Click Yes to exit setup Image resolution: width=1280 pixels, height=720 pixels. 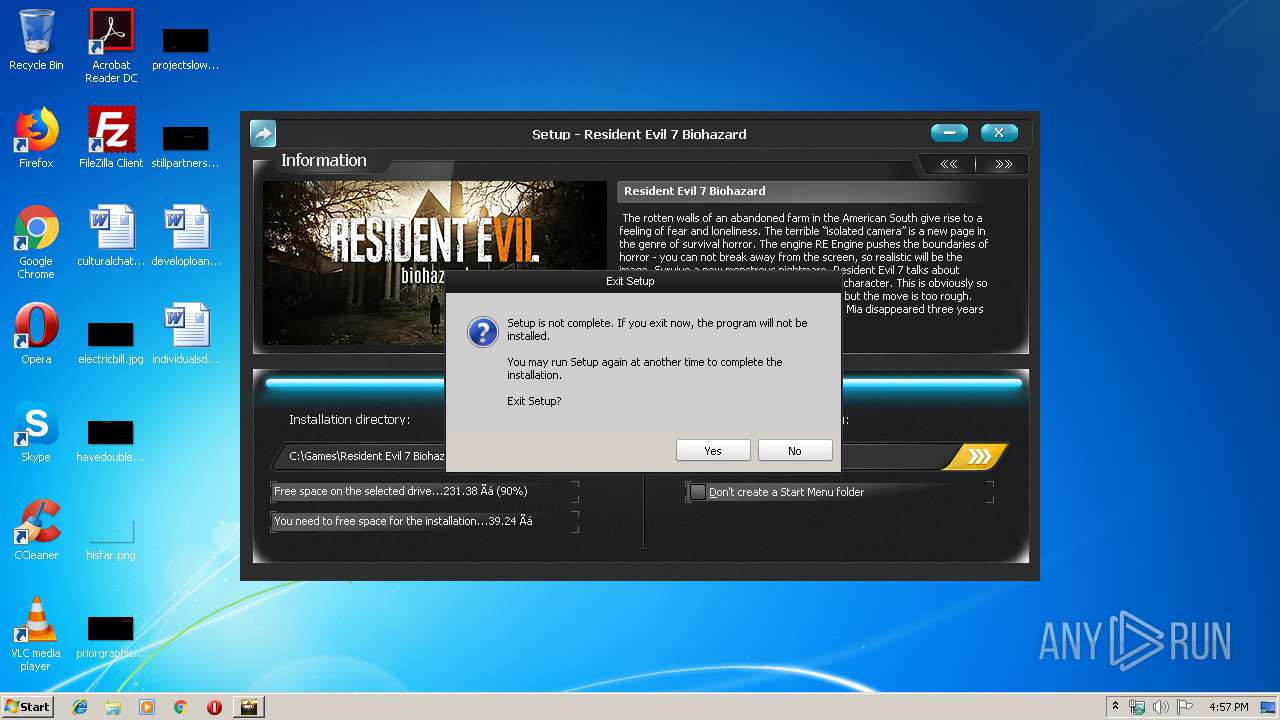click(713, 451)
